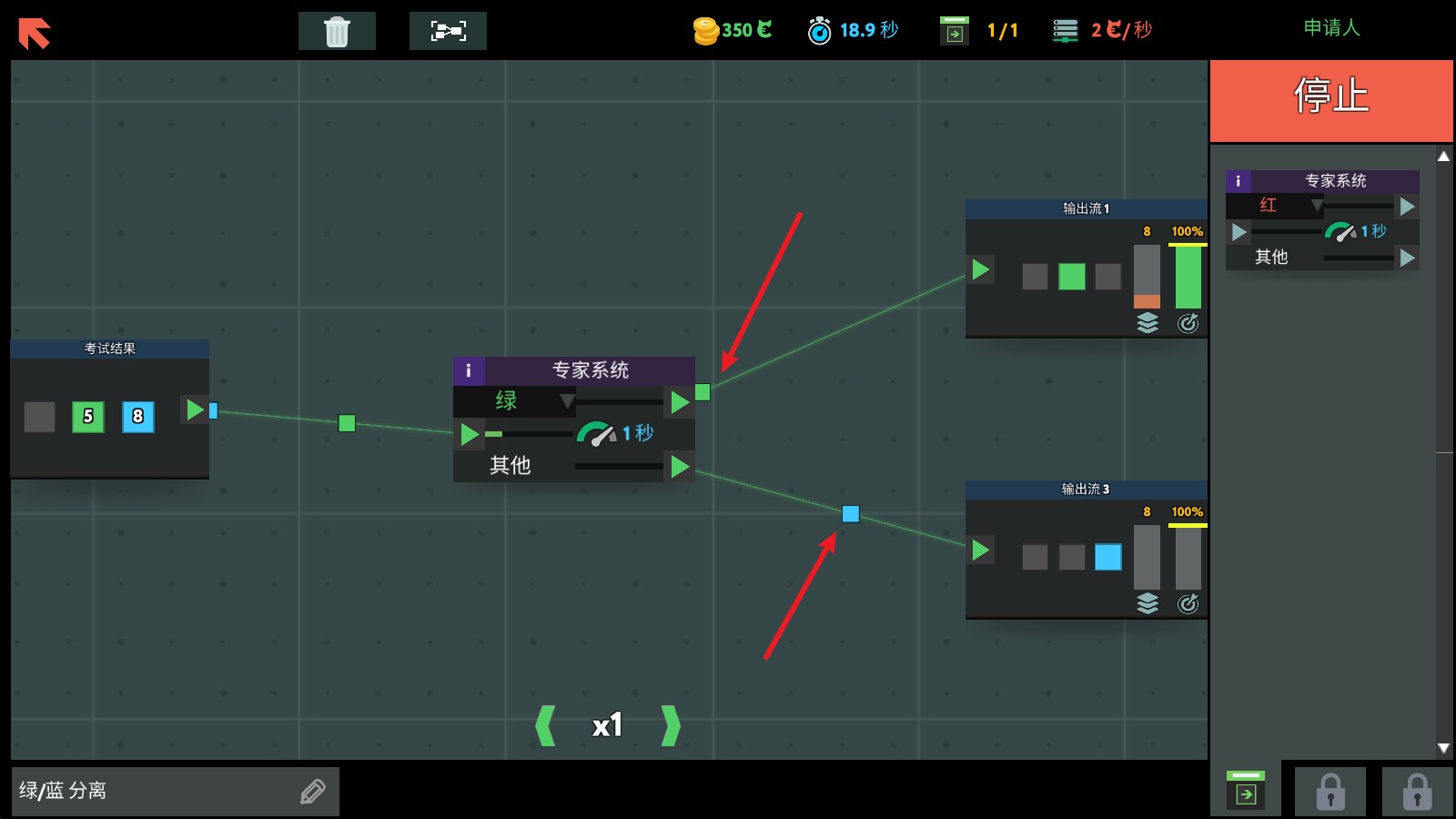Screen dimensions: 1456x819
Task: Click the 红 output arrow in sidebar card
Action: [x=1407, y=207]
